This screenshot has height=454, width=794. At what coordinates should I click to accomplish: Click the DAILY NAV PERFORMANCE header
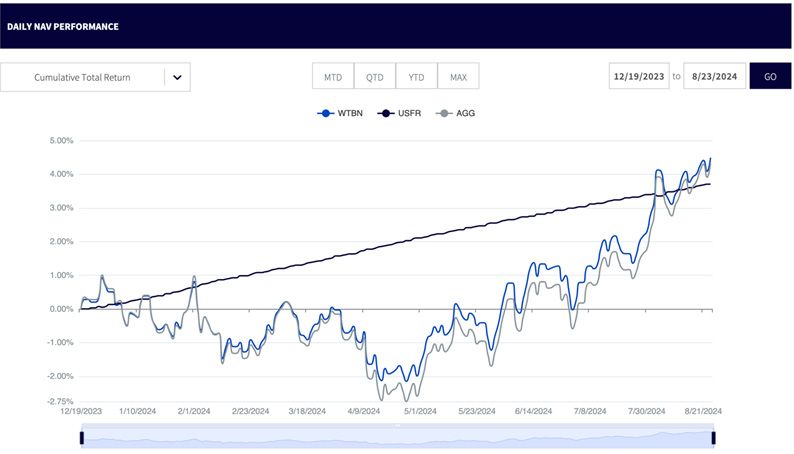point(63,27)
